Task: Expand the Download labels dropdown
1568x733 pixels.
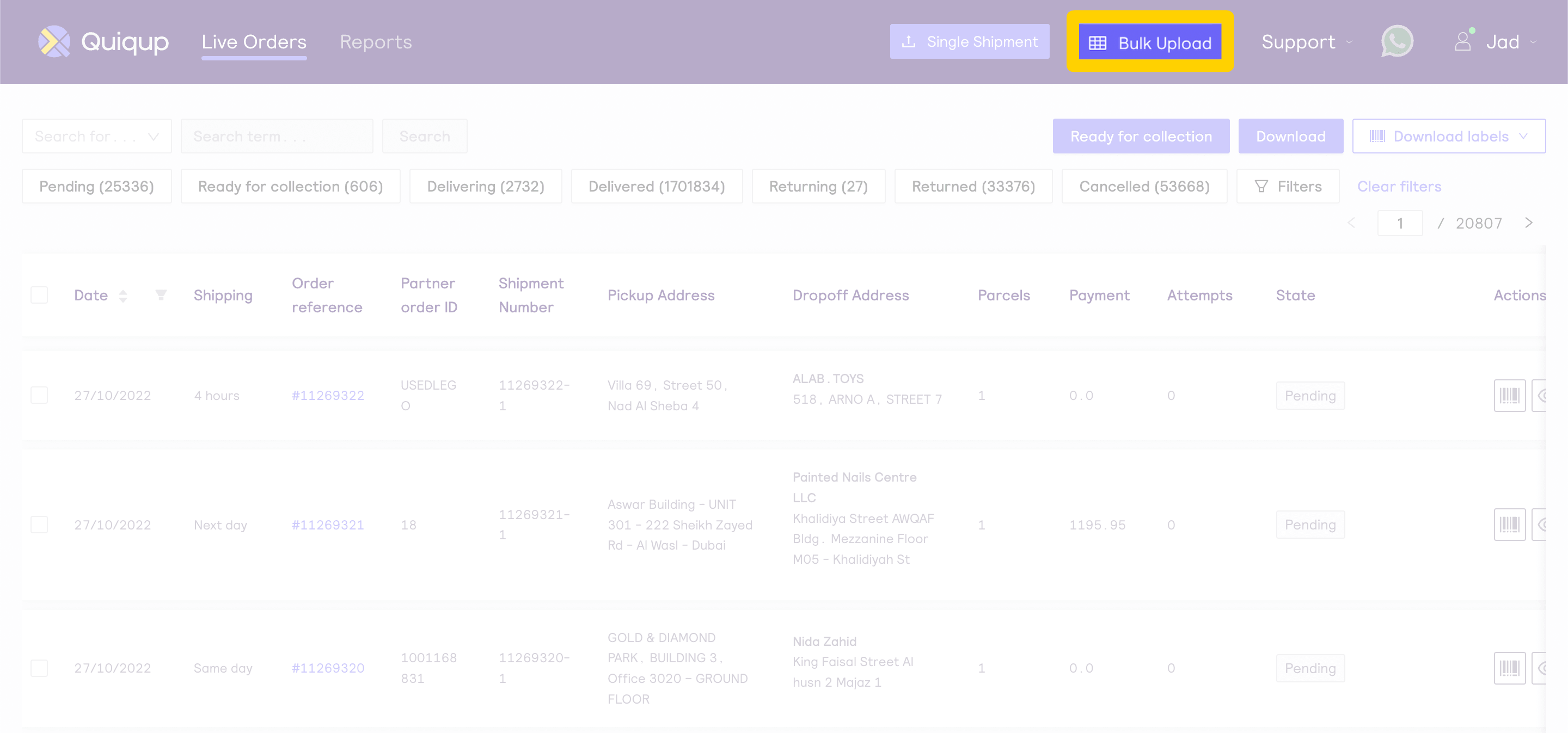Action: pos(1448,136)
